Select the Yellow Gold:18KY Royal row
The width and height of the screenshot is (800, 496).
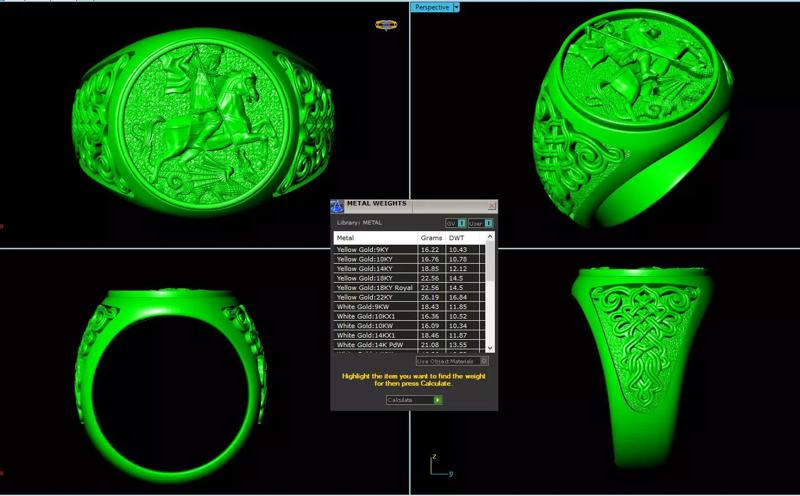tap(409, 288)
